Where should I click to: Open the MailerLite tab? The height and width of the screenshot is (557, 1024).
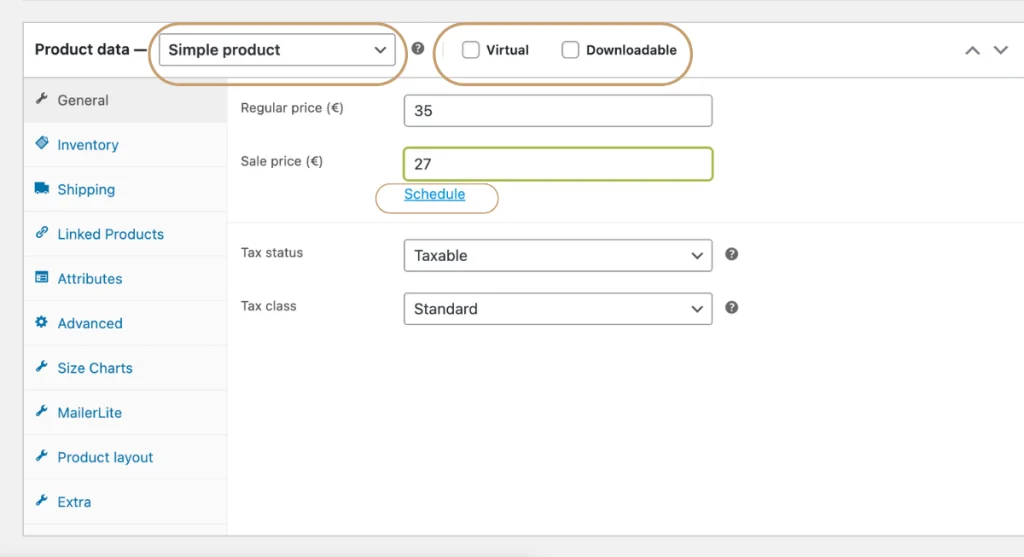pyautogui.click(x=125, y=413)
